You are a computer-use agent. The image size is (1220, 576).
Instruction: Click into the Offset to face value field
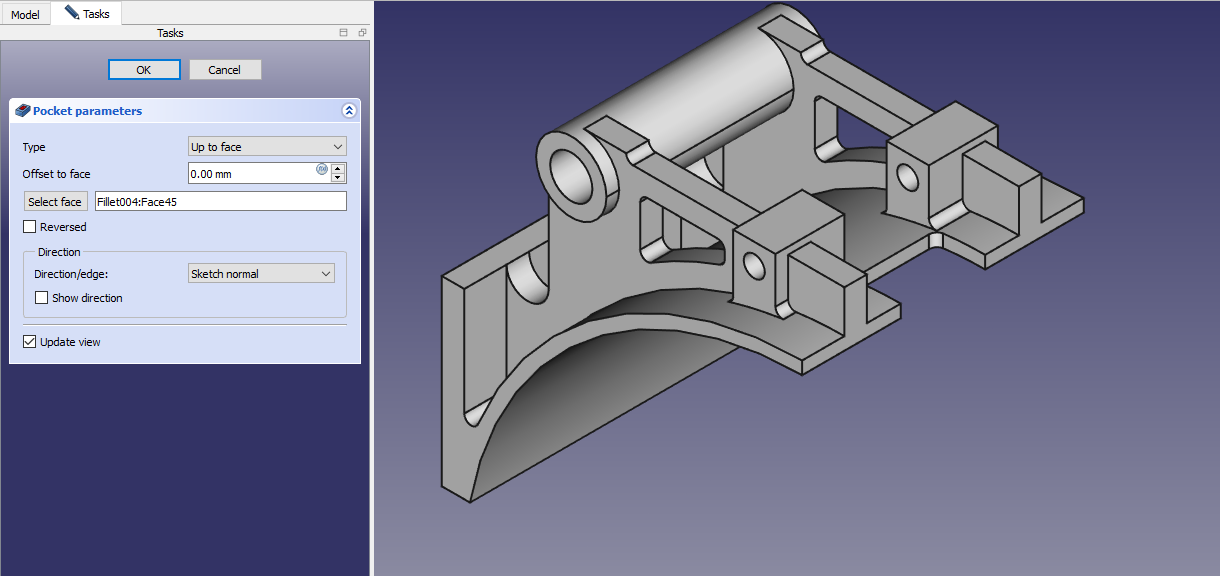(x=252, y=173)
